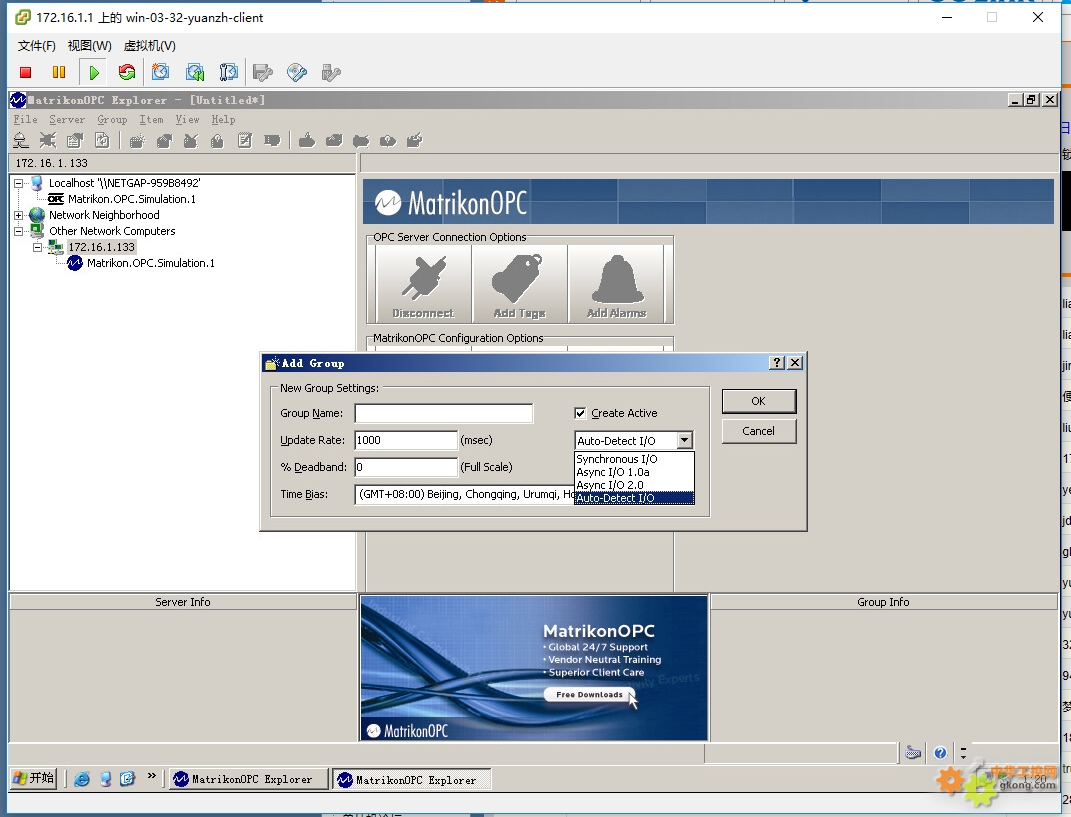This screenshot has width=1071, height=817.
Task: Click the USB device settings icon
Action: point(331,72)
